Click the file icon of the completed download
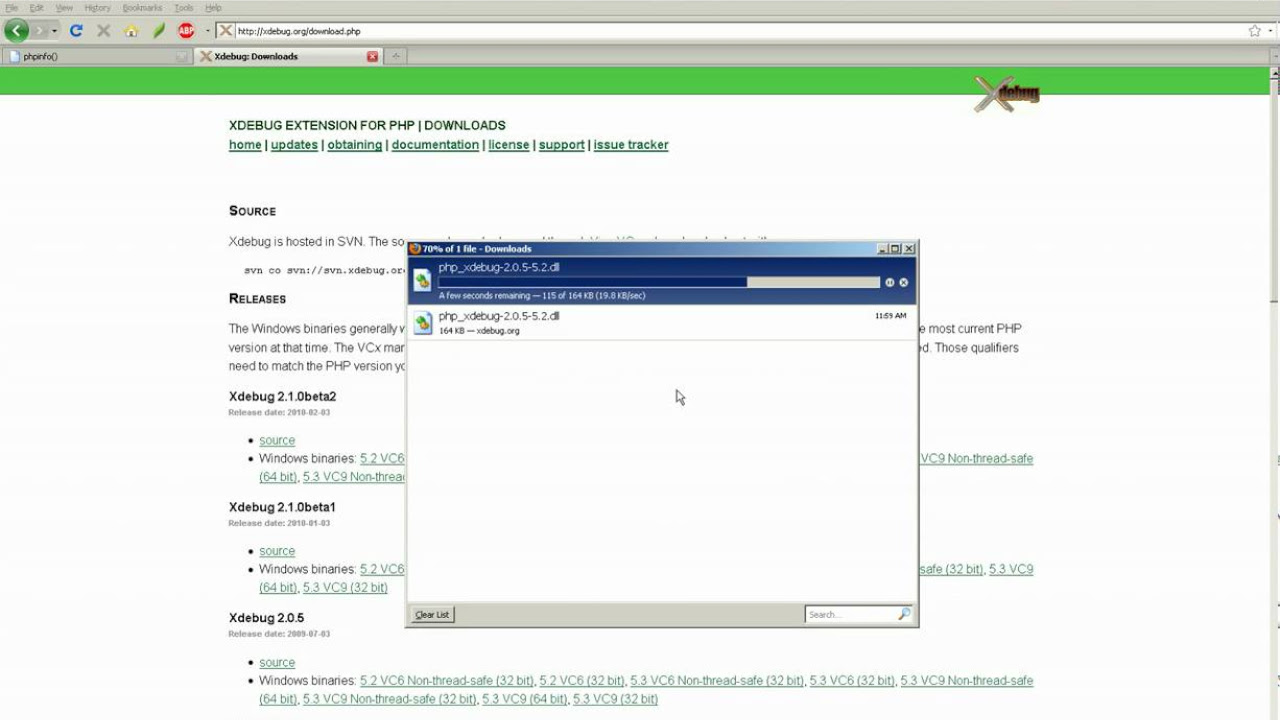This screenshot has width=1280, height=720. 423,322
